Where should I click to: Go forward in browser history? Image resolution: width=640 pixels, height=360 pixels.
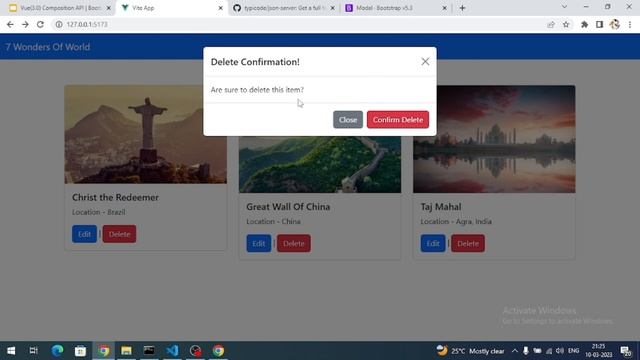[x=25, y=24]
